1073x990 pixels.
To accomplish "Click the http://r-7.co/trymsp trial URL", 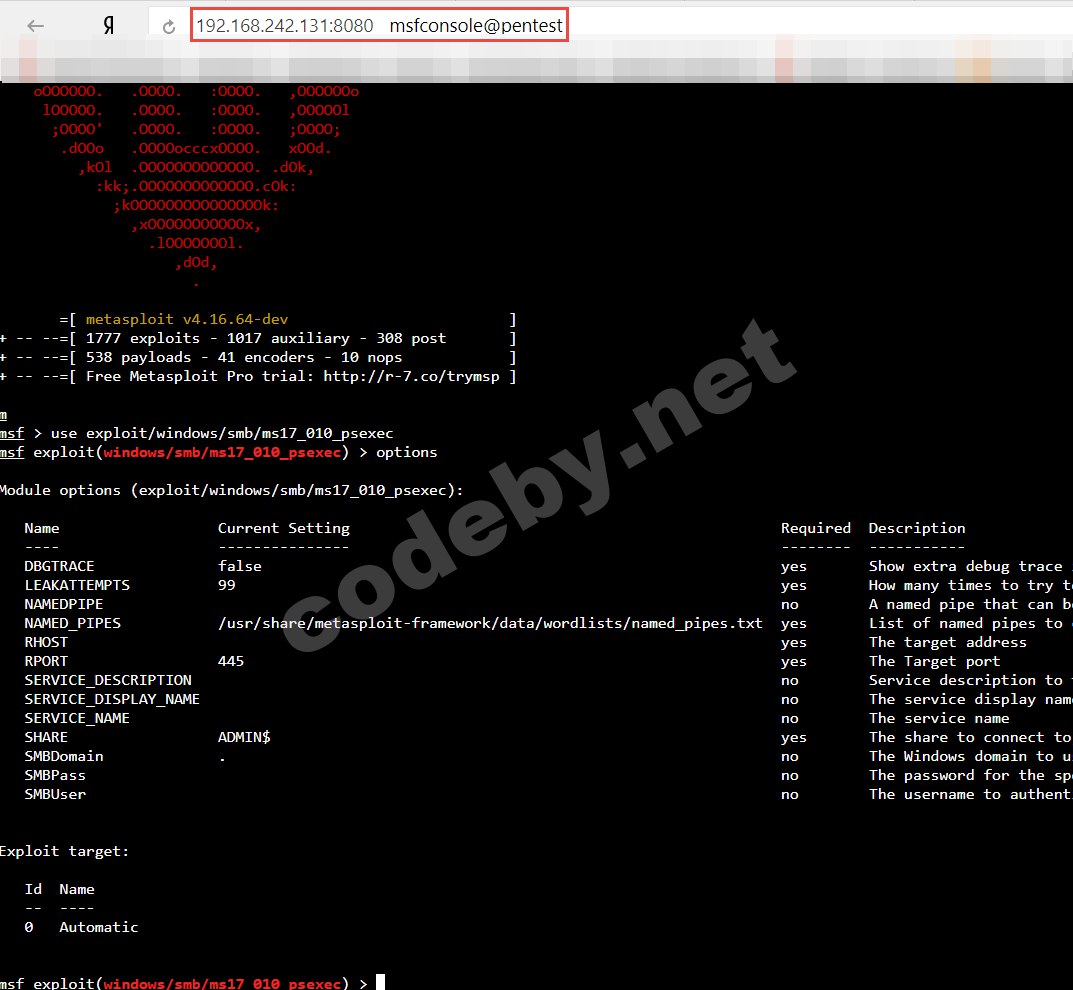I will [x=411, y=376].
